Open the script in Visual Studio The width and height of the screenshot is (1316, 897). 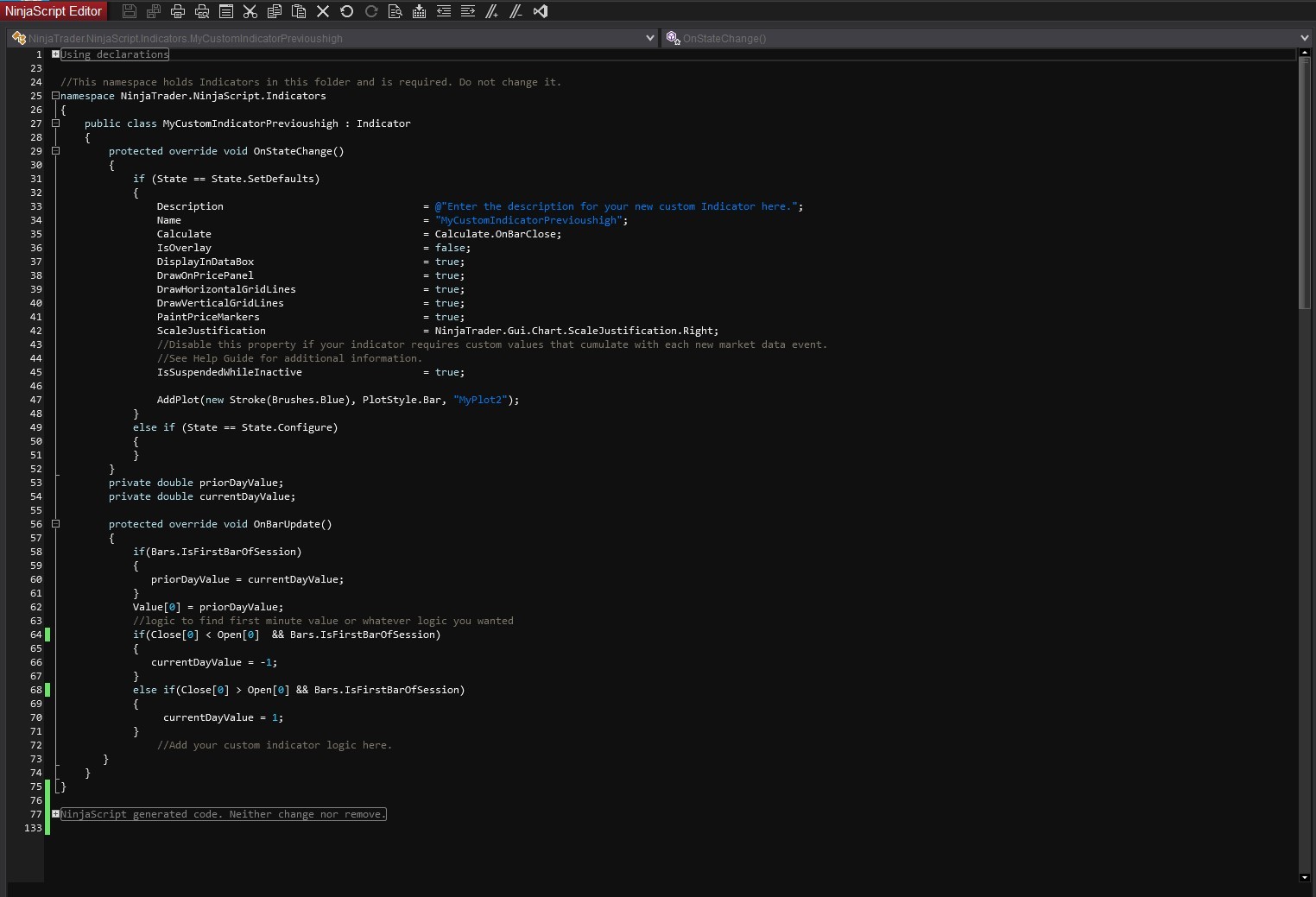pyautogui.click(x=541, y=11)
